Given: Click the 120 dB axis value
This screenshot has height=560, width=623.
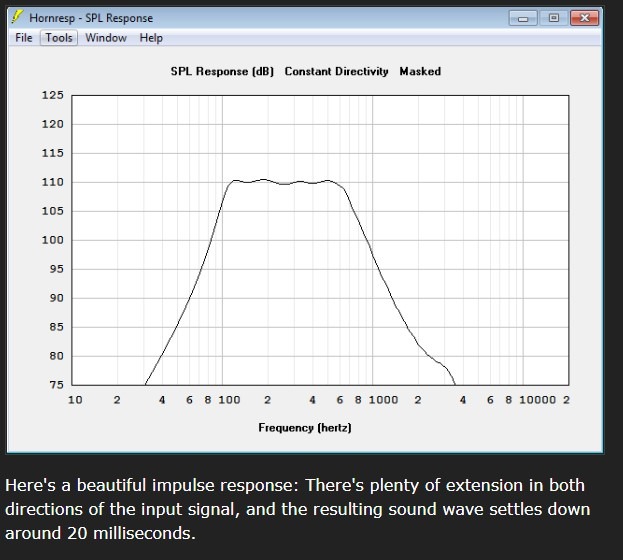Looking at the screenshot, I should [52, 124].
